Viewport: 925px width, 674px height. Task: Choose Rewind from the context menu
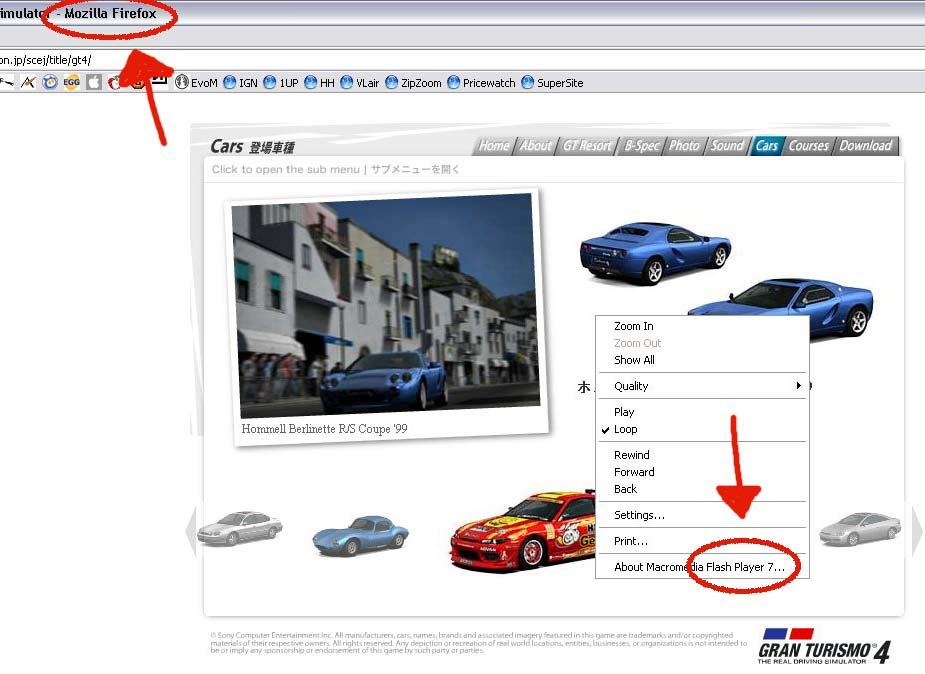(x=702, y=455)
